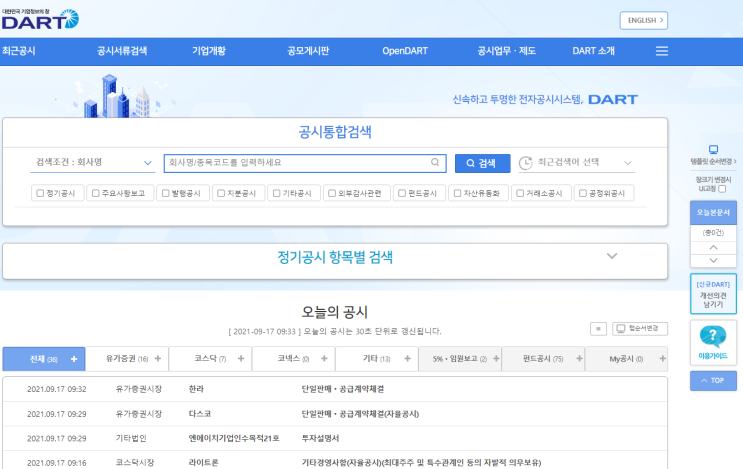Open 엔에이치기업인수목적21호 company link
743x469 pixels.
pyautogui.click(x=234, y=438)
